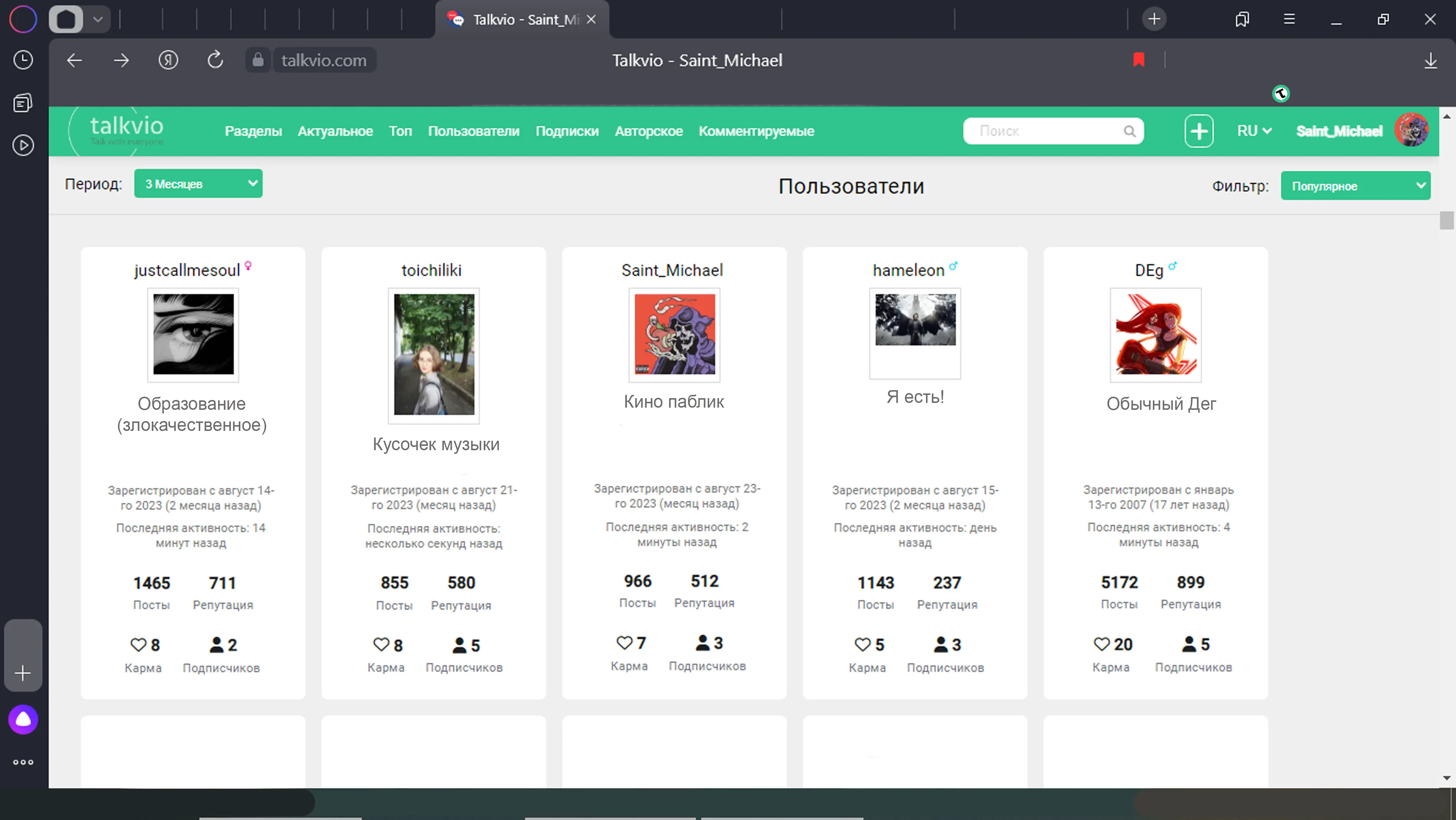
Task: Open the DEg user profile link
Action: (1149, 270)
